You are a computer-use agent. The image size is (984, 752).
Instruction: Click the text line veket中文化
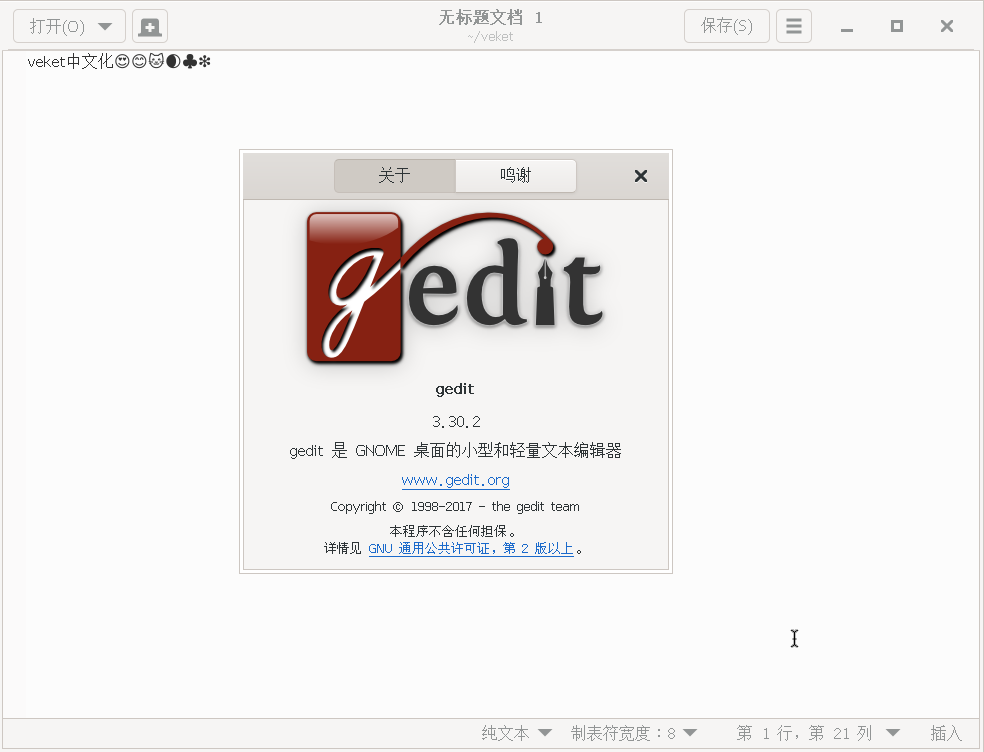(119, 62)
